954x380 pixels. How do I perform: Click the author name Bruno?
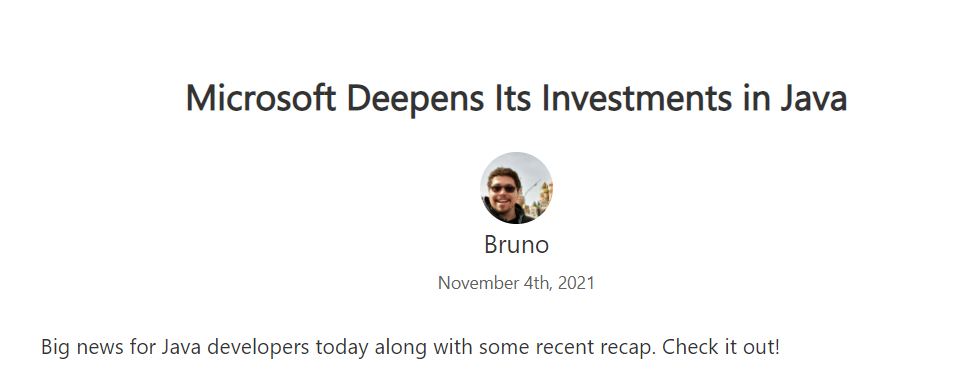[x=517, y=244]
